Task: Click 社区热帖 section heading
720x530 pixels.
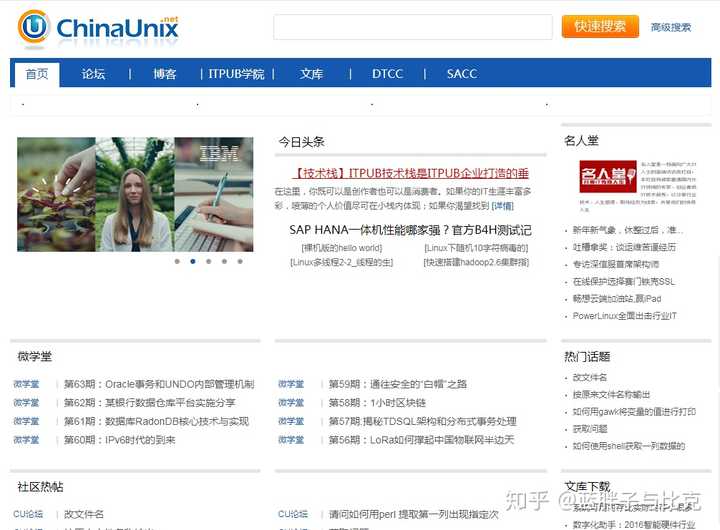Action: 40,487
